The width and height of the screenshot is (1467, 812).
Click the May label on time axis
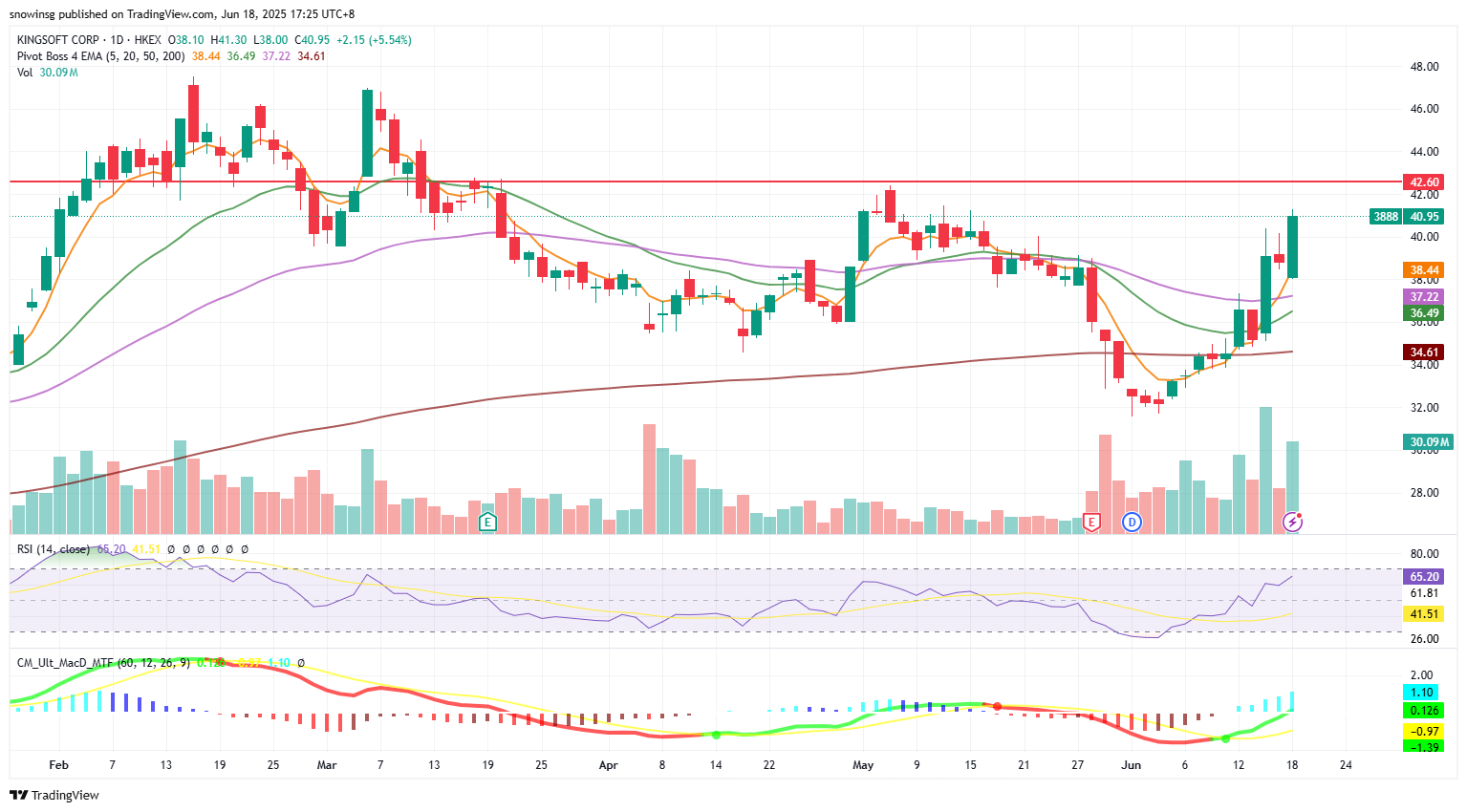pos(863,765)
